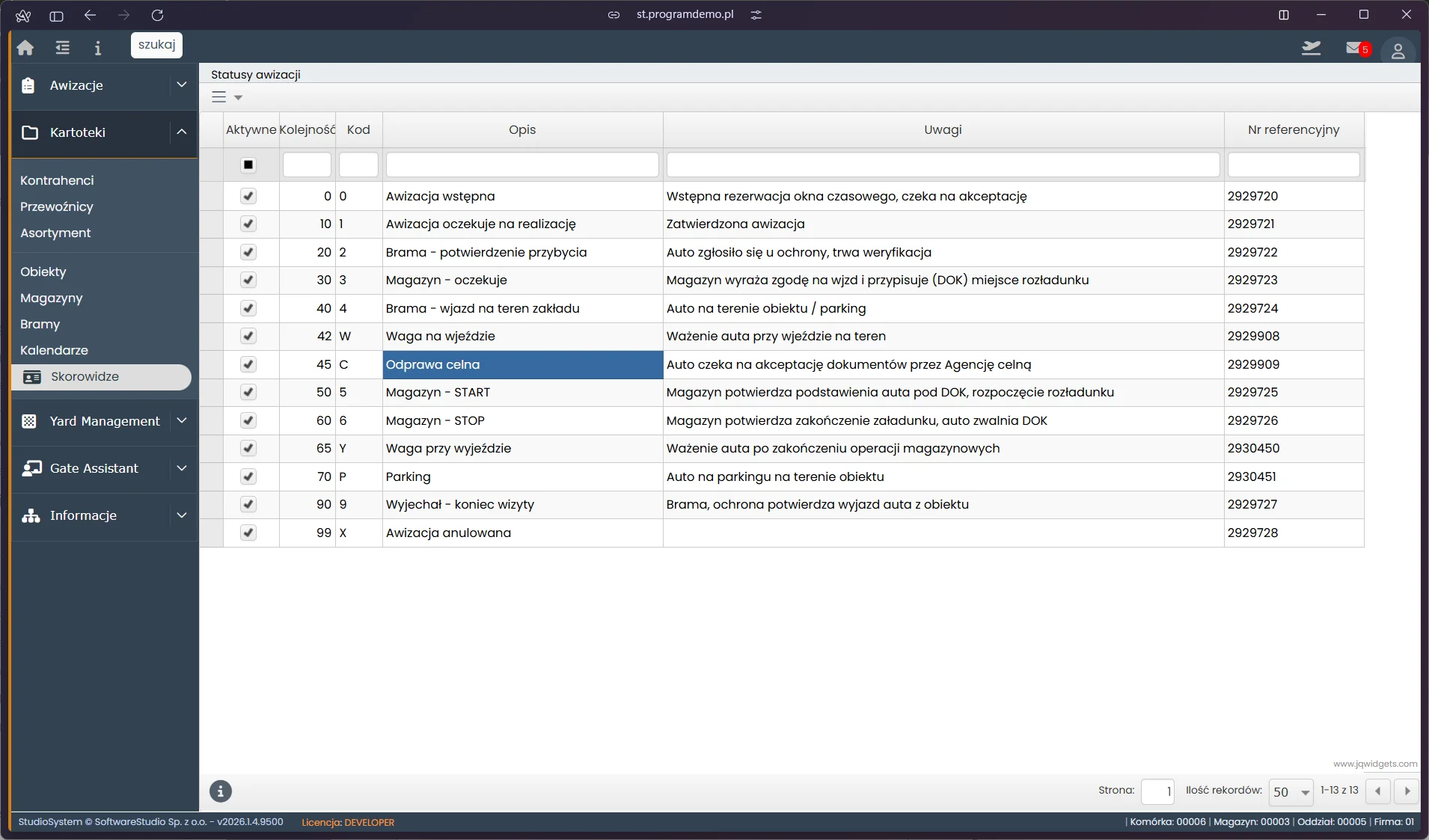Uncheck Aktywne for Brama - potwierdzenie przybycia

[x=248, y=252]
